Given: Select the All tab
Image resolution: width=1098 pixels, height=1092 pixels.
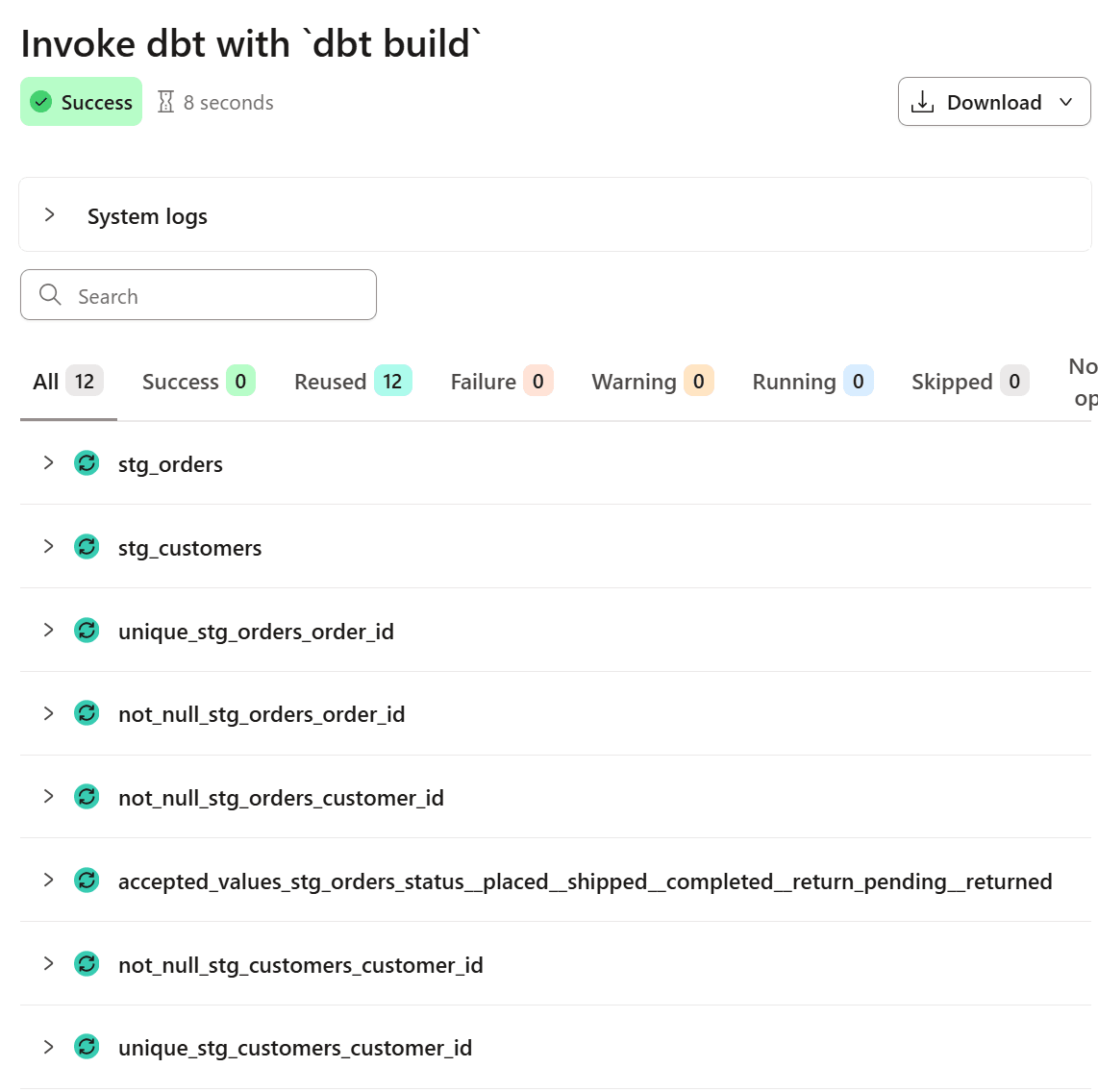Looking at the screenshot, I should [x=68, y=382].
